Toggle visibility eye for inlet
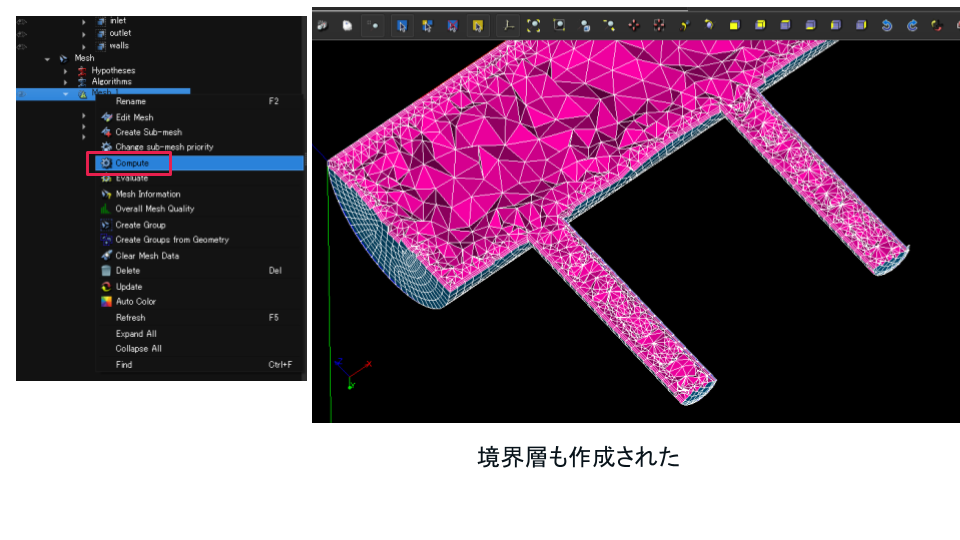 coord(23,21)
